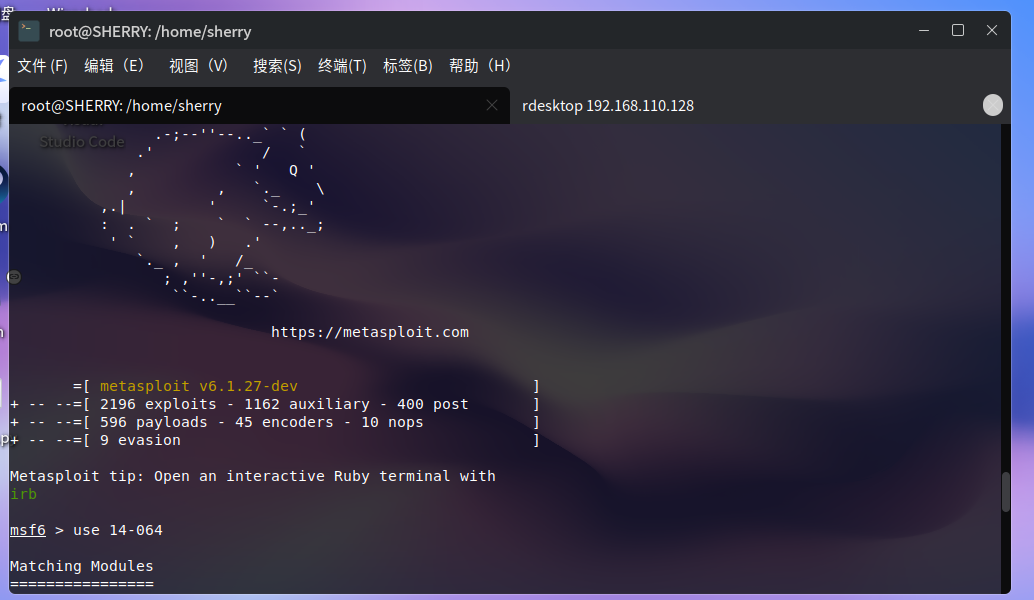Click the green irb text

[23, 494]
